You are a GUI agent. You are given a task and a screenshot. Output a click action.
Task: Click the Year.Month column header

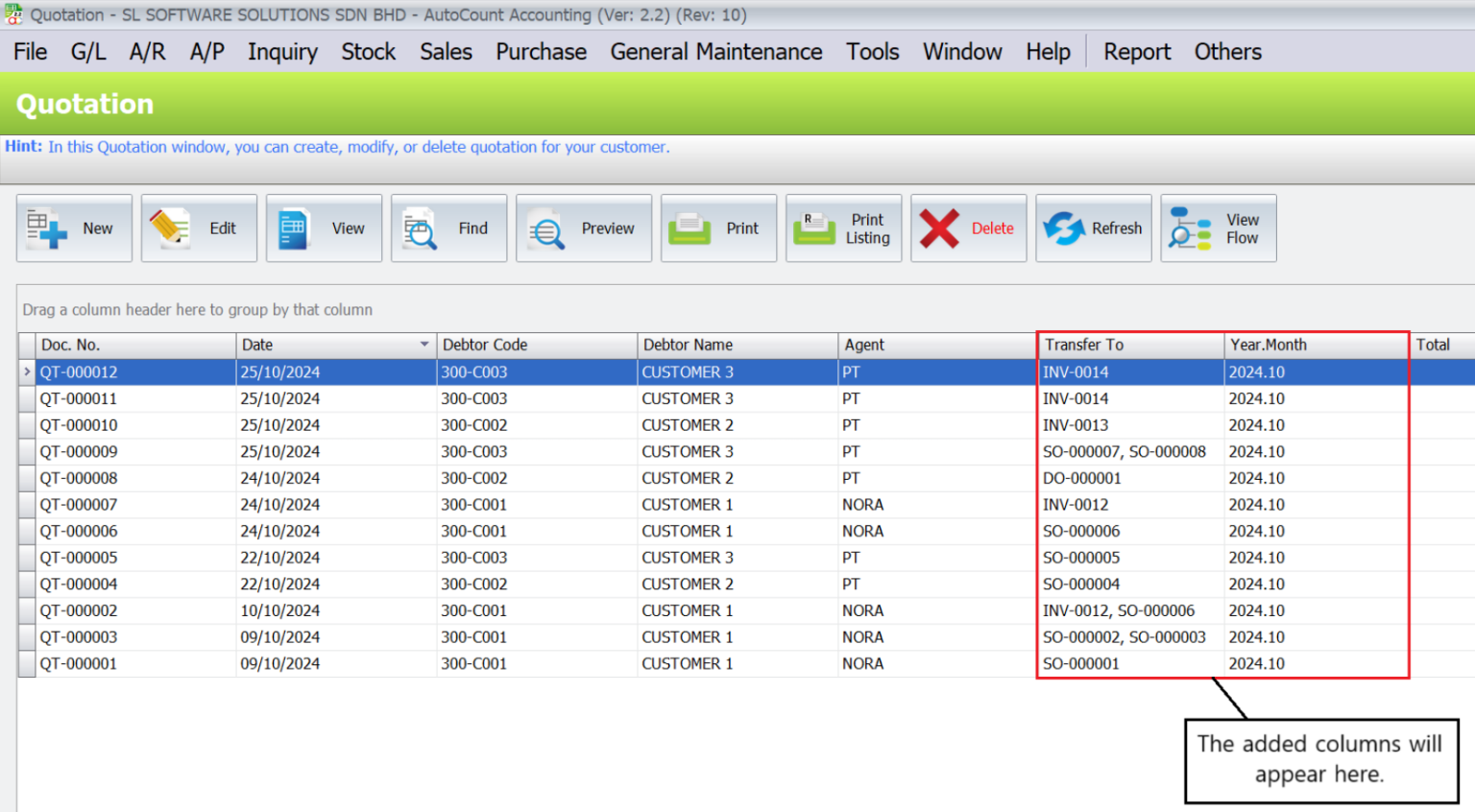pos(1317,345)
